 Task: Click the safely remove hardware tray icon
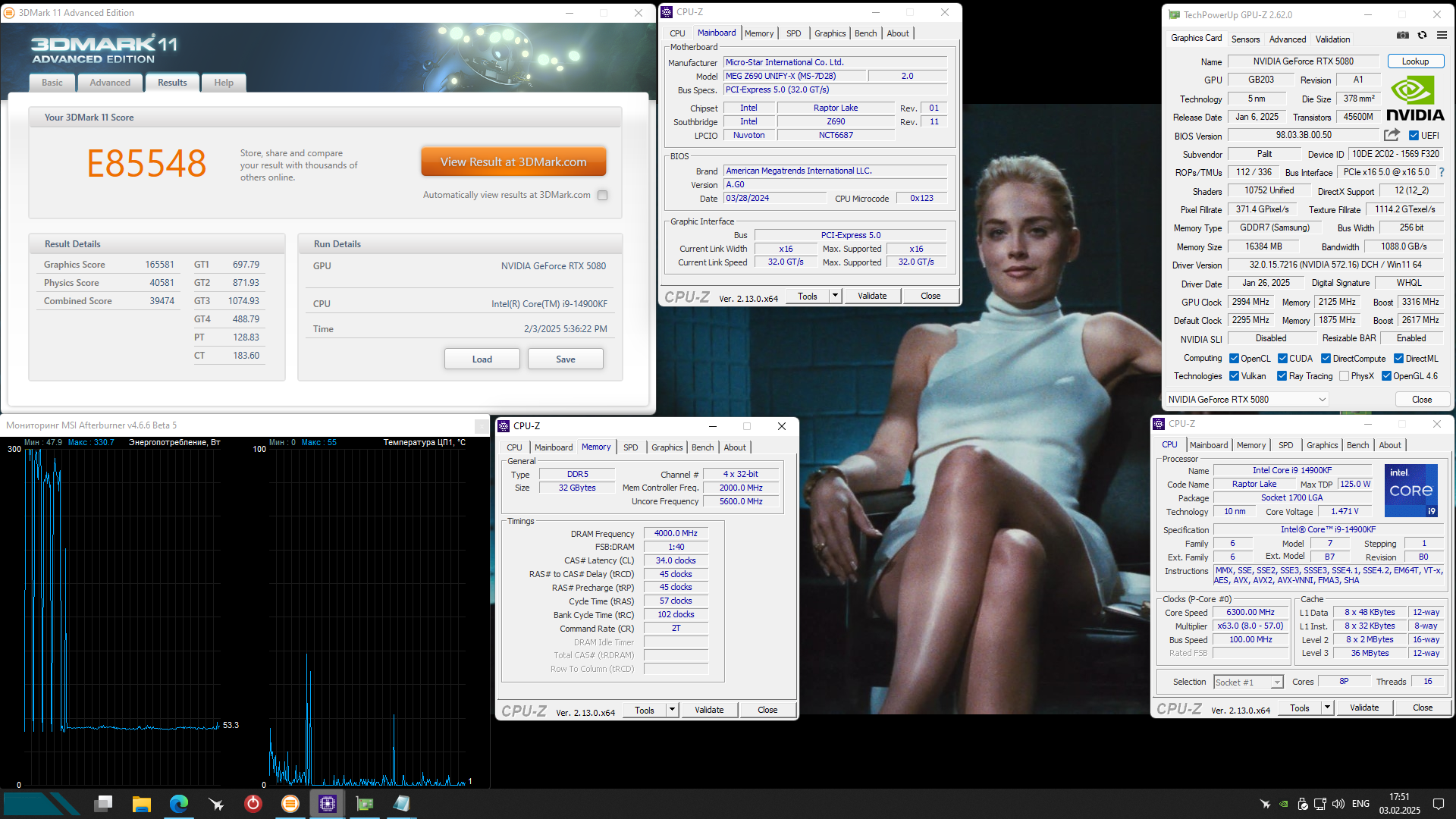(x=1302, y=804)
